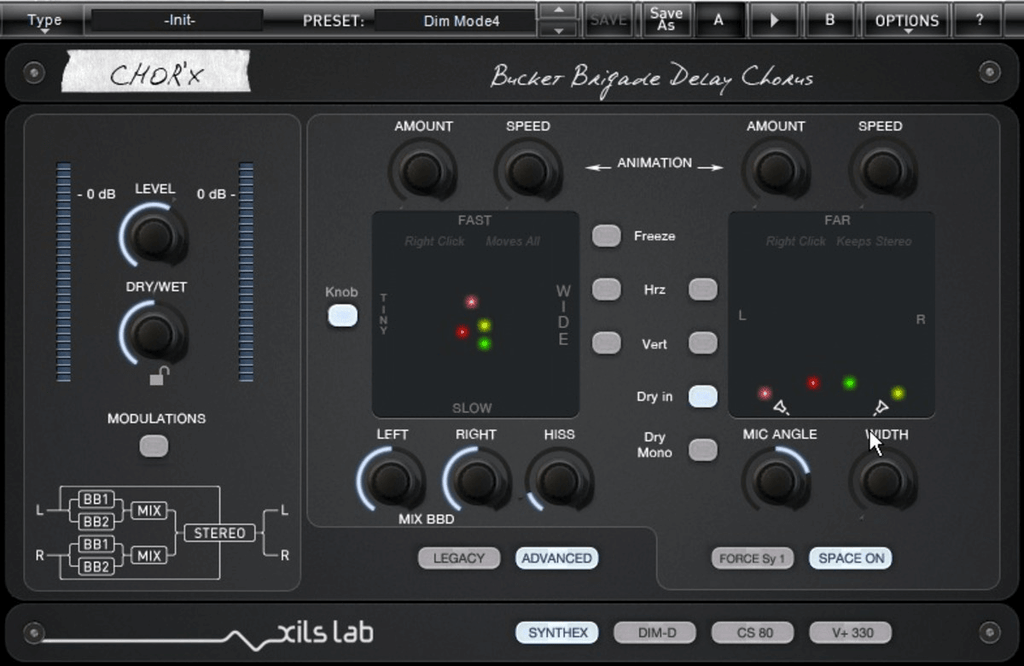Click the Save As button

665,20
